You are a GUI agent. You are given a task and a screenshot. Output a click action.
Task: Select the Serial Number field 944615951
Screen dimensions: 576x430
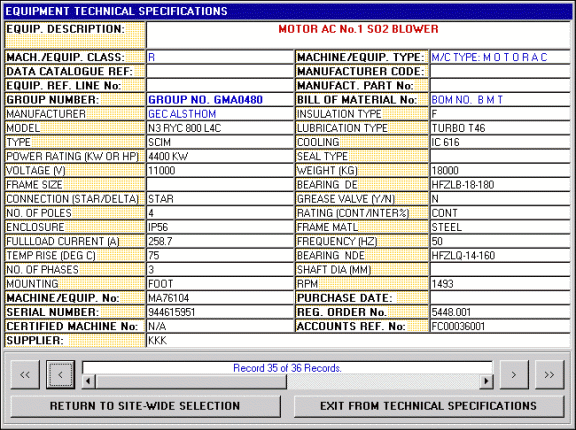pyautogui.click(x=220, y=312)
